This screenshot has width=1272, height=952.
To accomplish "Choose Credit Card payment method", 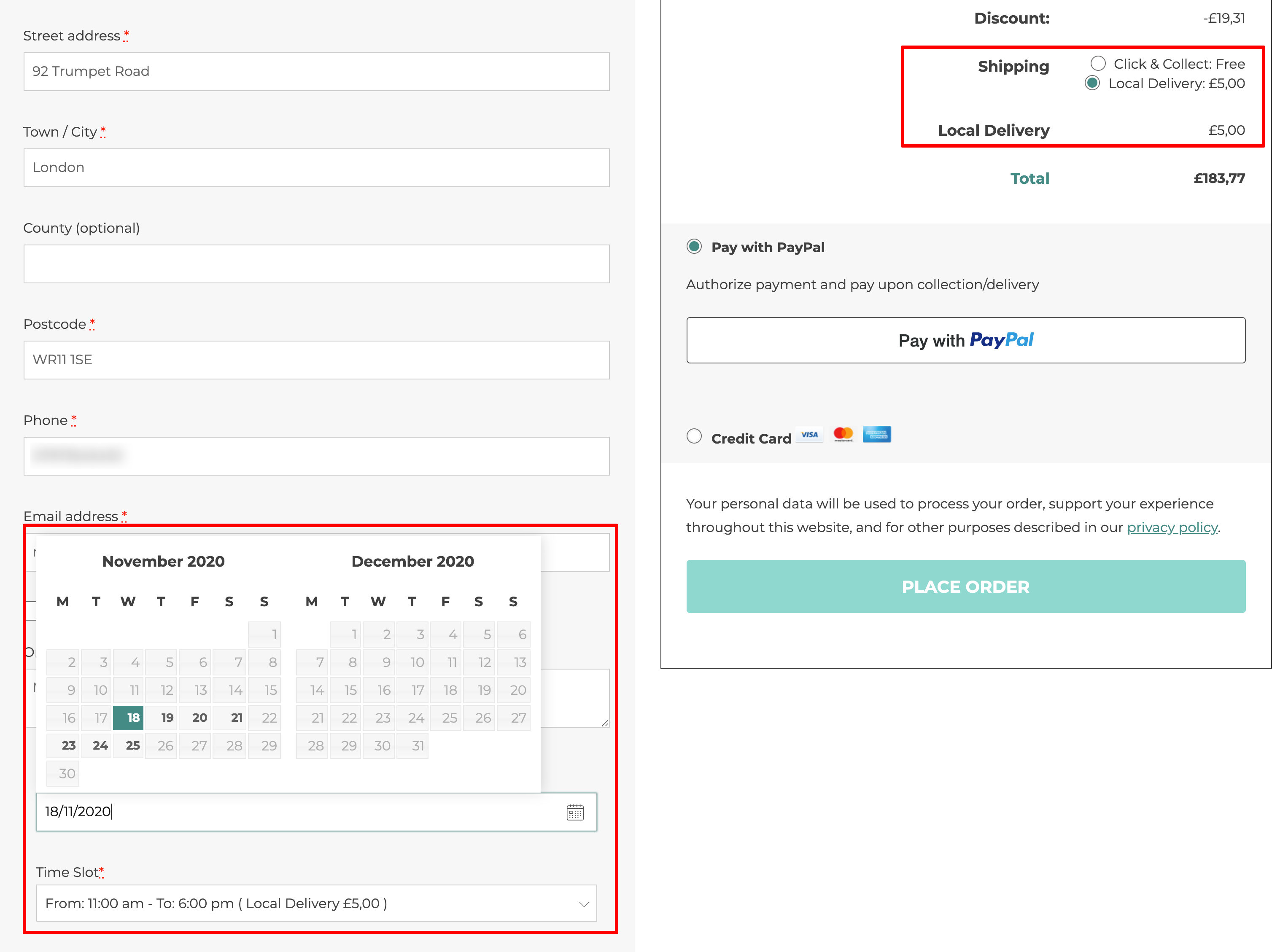I will (x=694, y=437).
